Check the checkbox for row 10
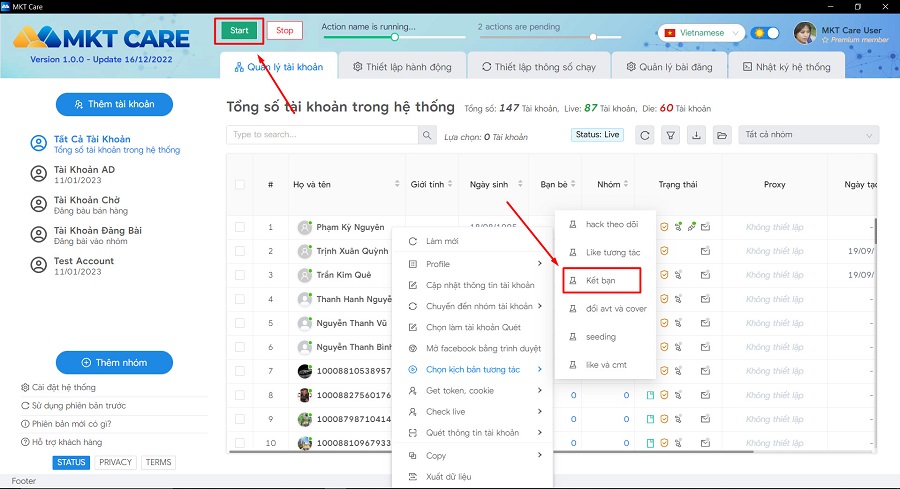The width and height of the screenshot is (900, 489). (240, 443)
